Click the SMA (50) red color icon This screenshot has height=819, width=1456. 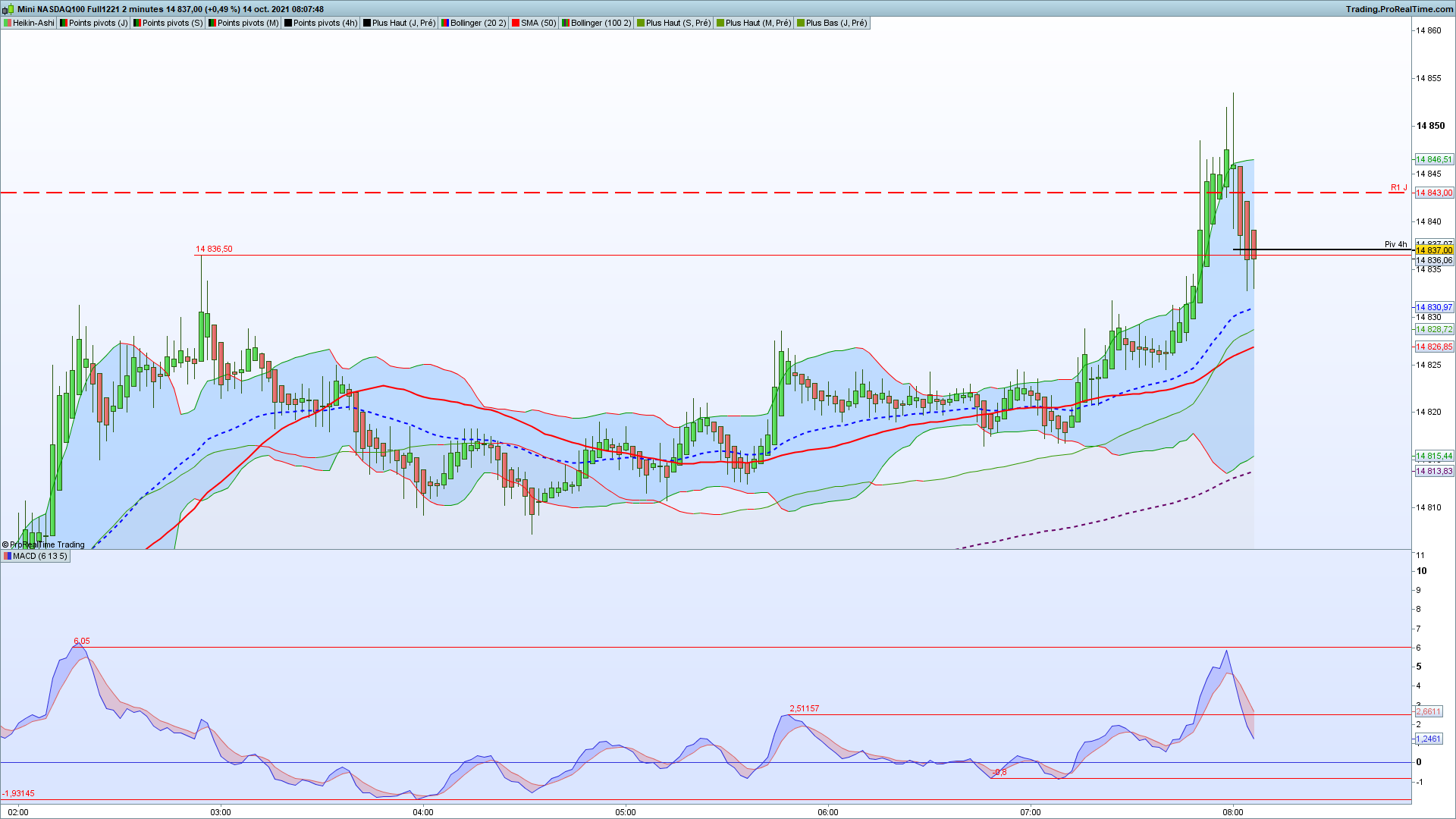click(x=516, y=23)
